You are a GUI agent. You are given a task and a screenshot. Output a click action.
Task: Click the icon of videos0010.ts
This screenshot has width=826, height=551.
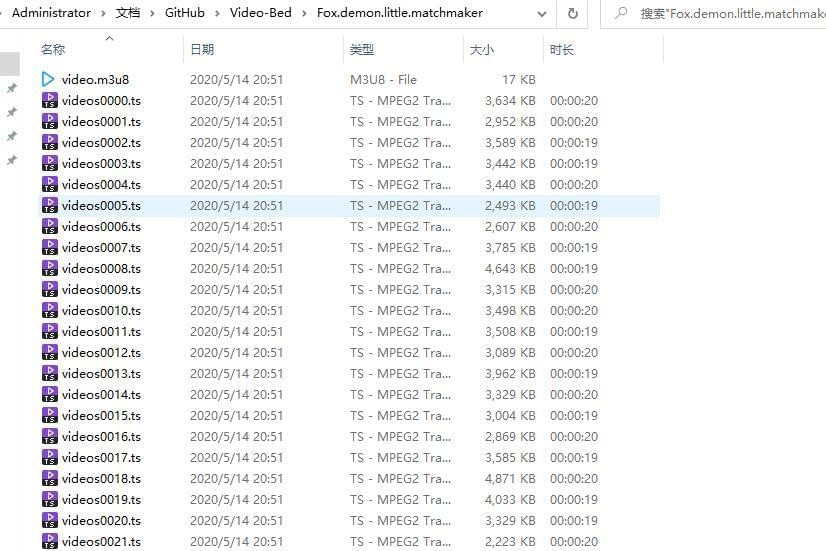pos(50,310)
